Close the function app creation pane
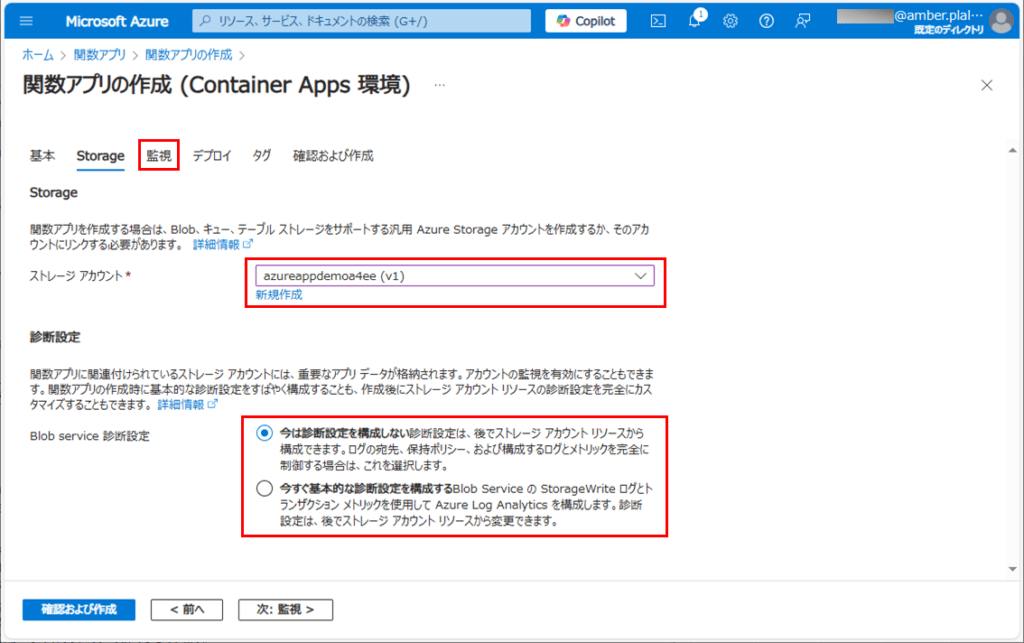1024x643 pixels. click(987, 85)
